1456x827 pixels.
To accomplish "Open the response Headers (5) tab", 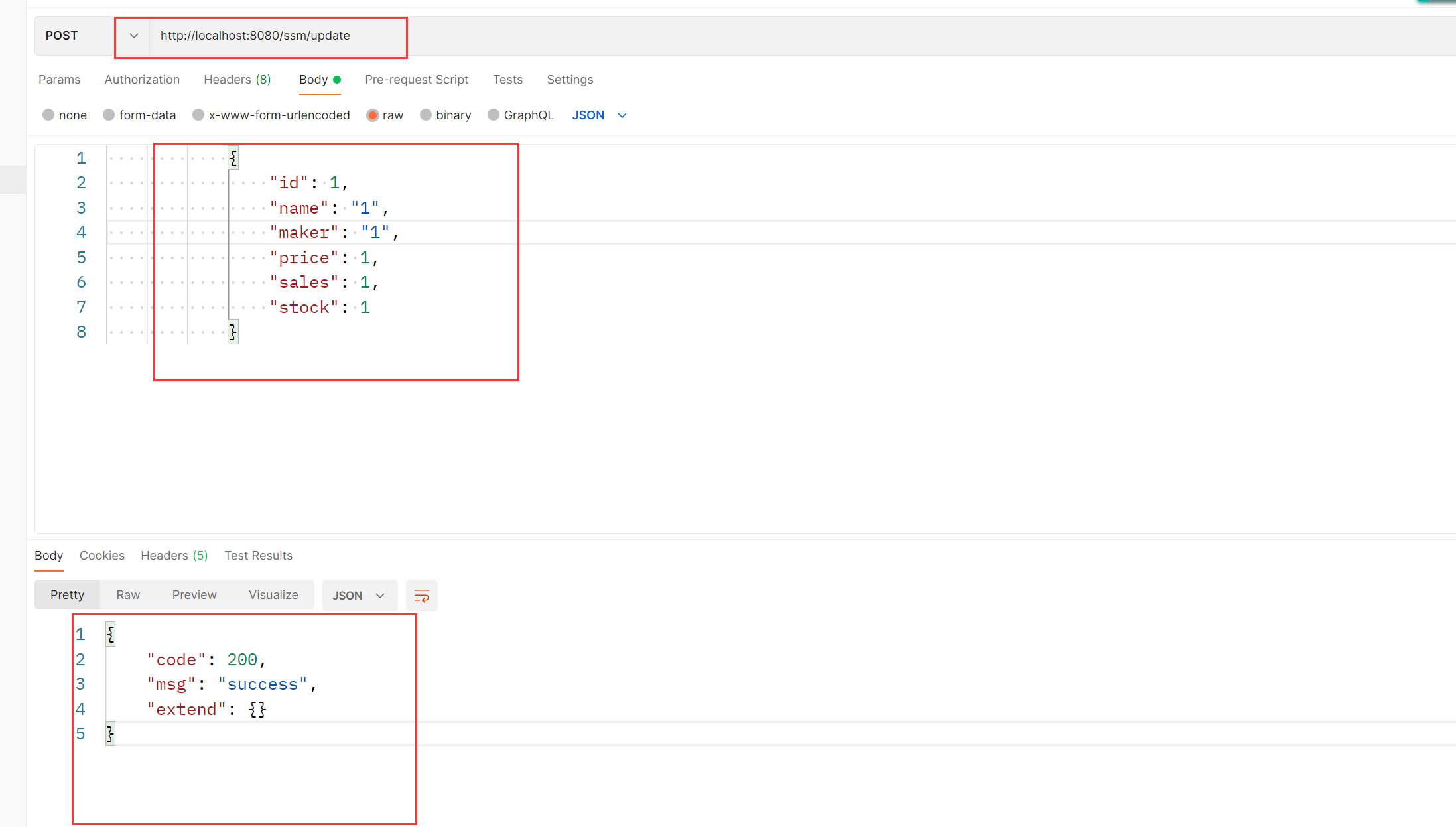I will (174, 556).
